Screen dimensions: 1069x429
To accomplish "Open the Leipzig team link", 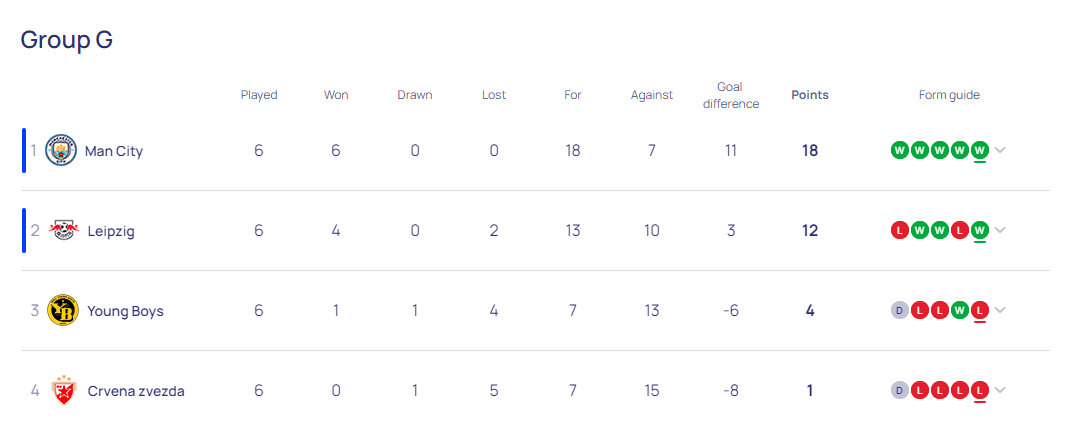I will click(x=111, y=231).
